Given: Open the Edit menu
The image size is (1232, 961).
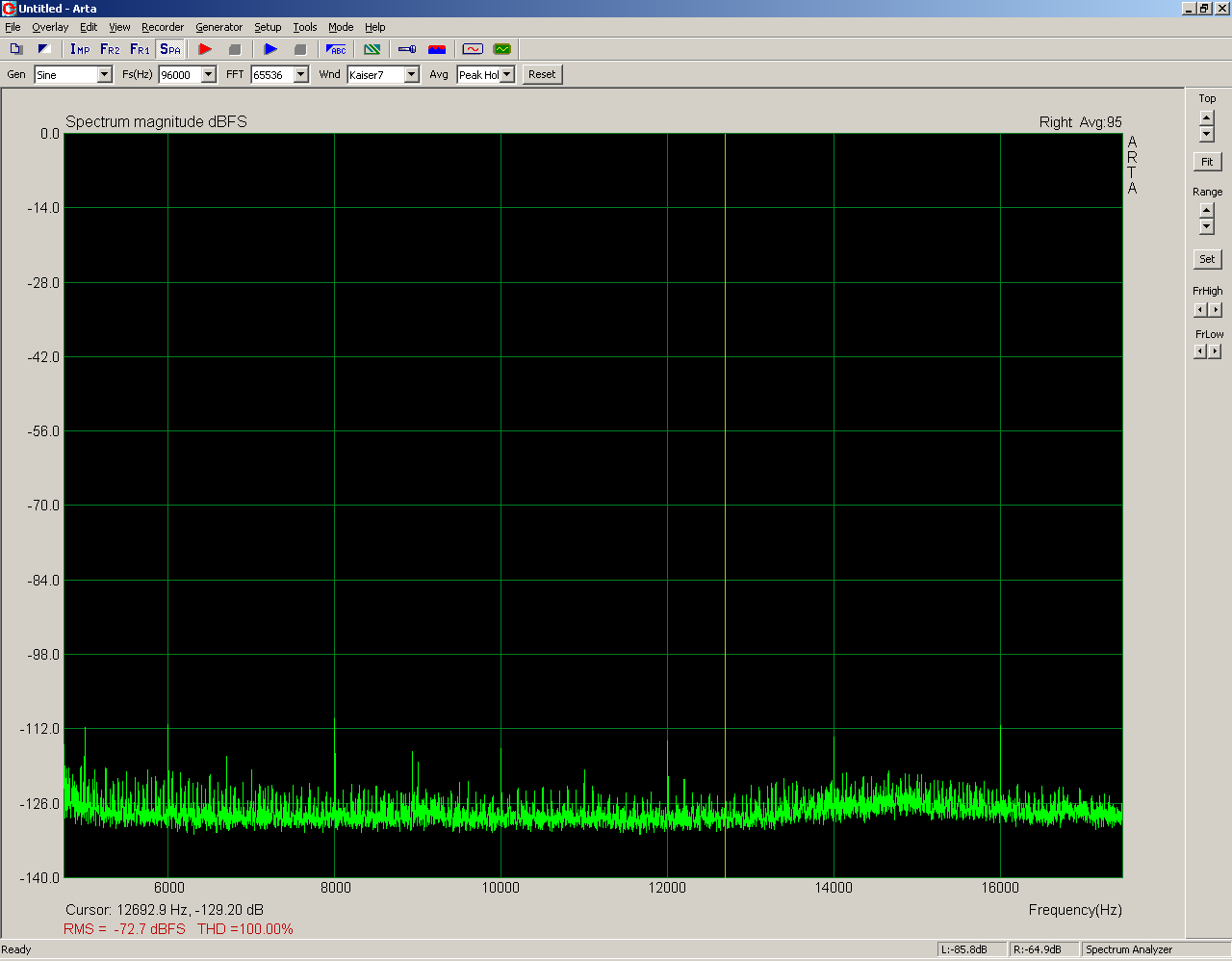Looking at the screenshot, I should [89, 27].
